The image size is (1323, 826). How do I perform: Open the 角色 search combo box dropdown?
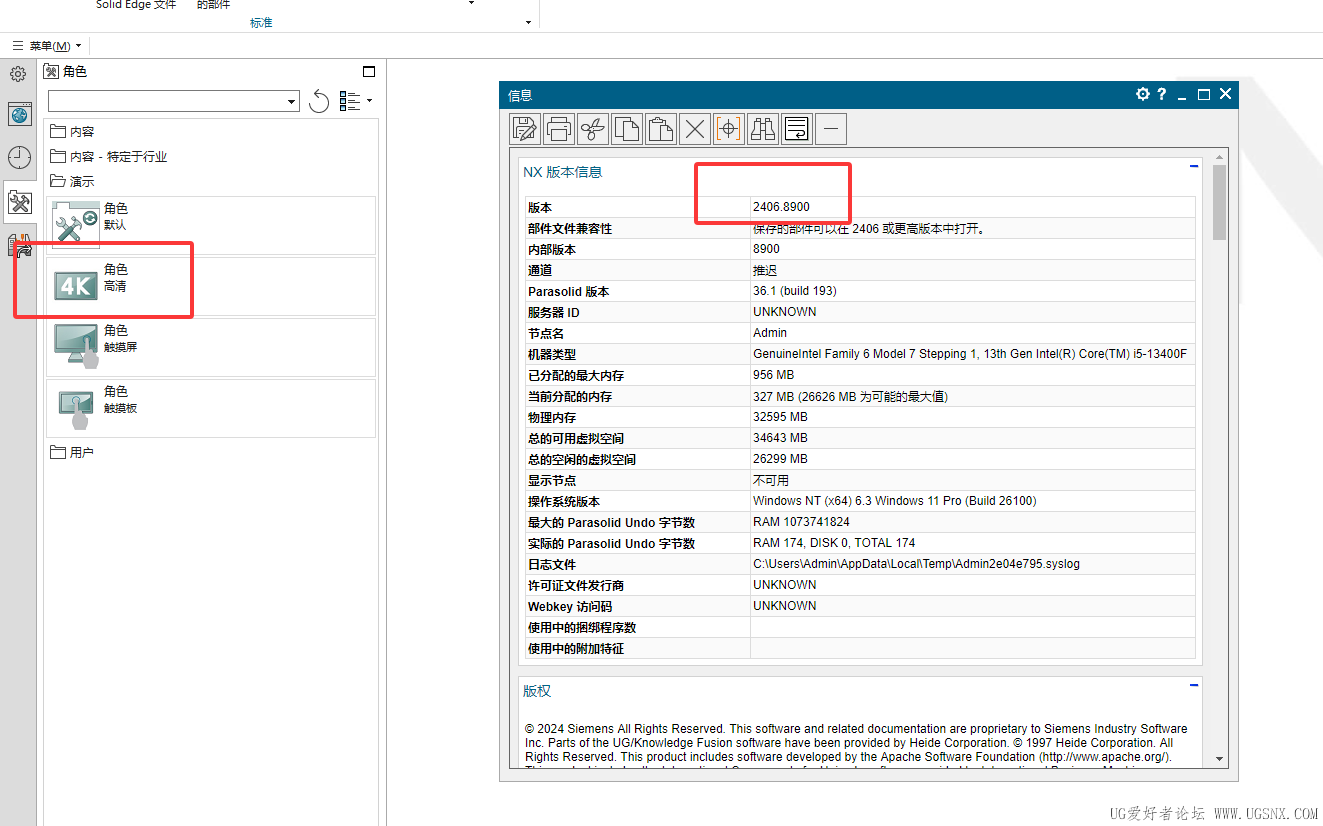(x=291, y=102)
